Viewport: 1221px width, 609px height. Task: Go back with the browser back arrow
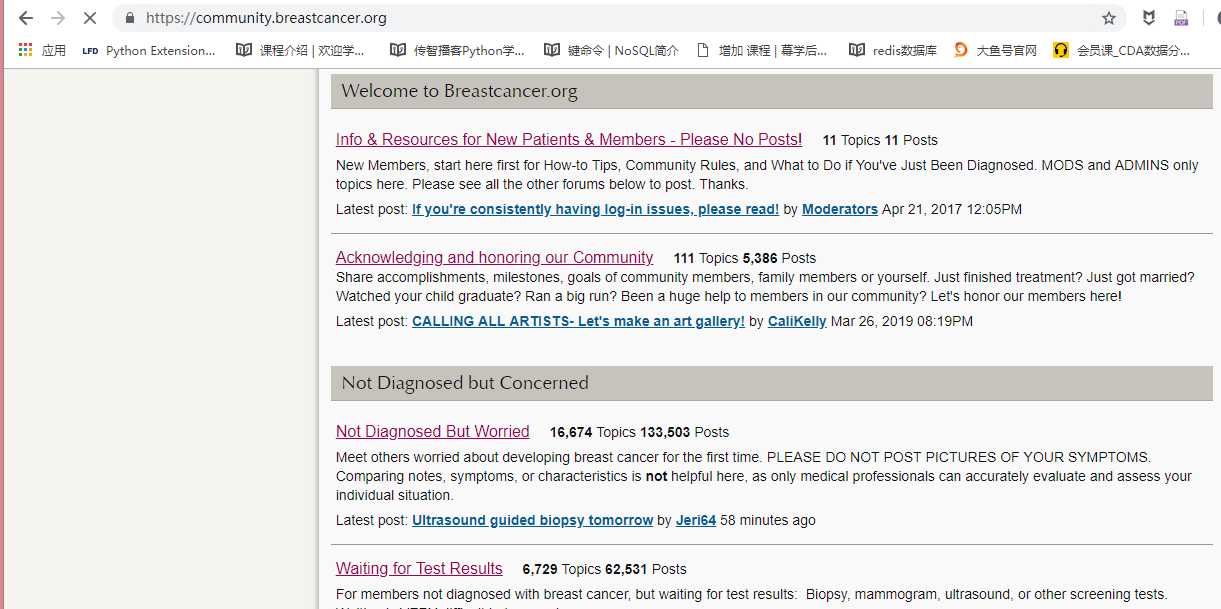(x=26, y=18)
